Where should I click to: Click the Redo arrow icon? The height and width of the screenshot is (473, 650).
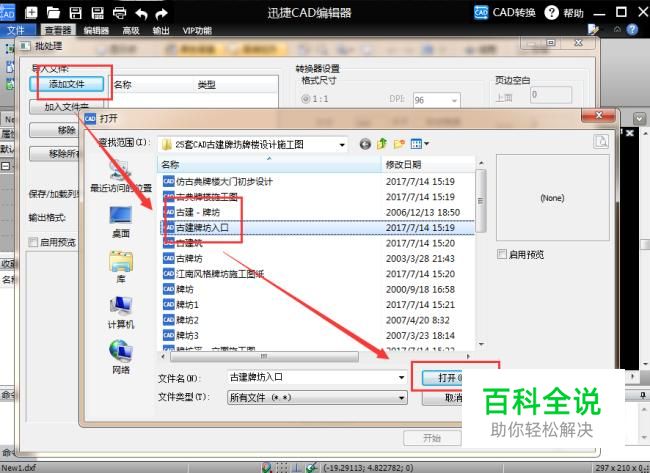161,13
